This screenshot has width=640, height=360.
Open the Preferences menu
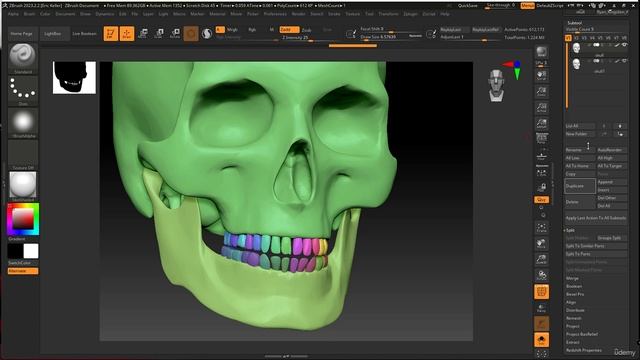[x=275, y=14]
